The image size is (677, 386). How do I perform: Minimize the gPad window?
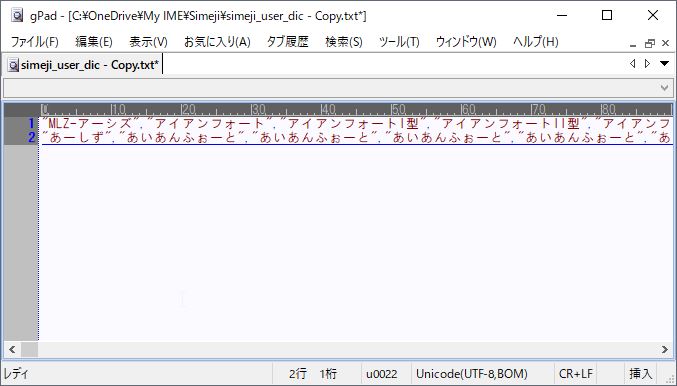pos(562,16)
